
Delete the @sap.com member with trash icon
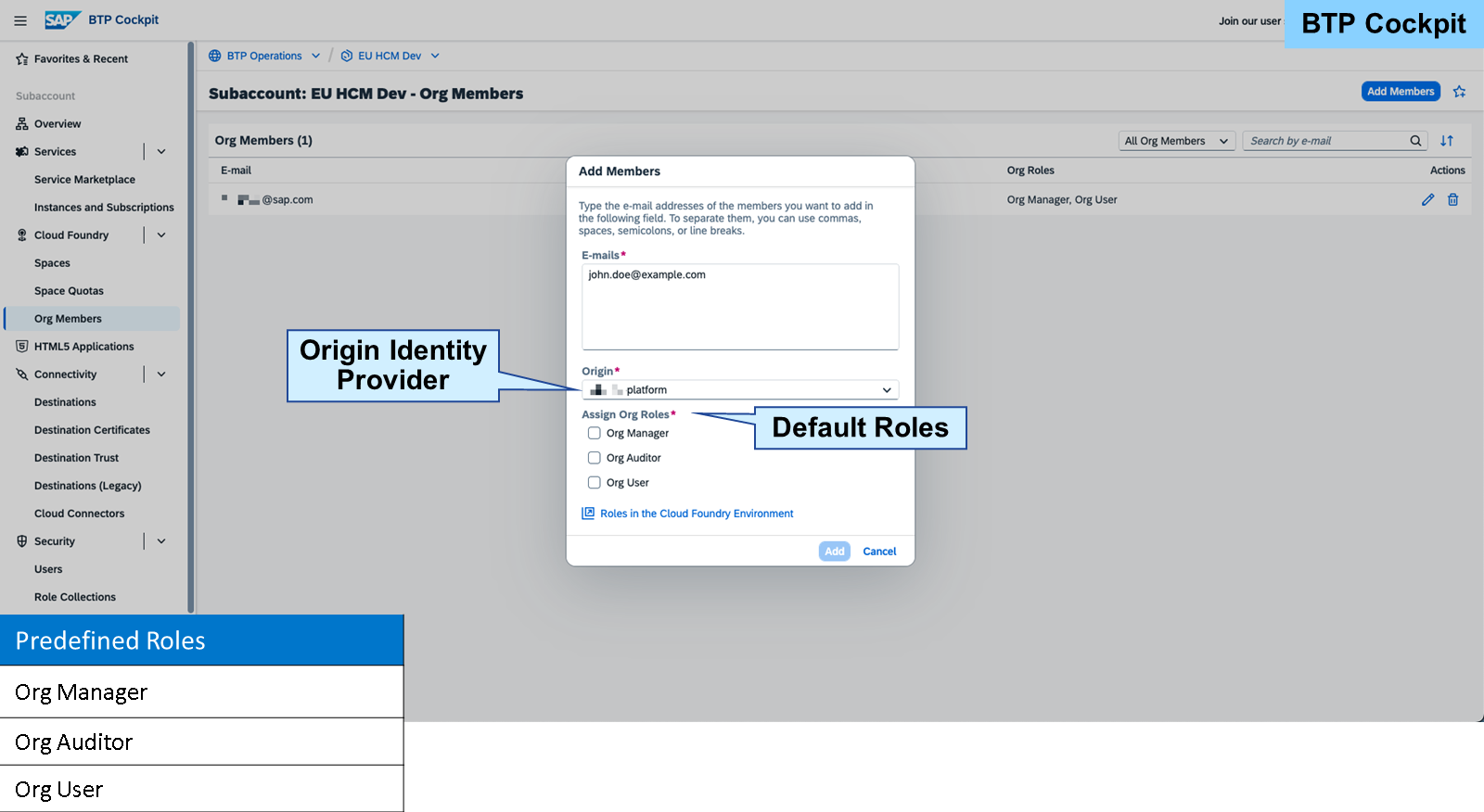coord(1453,199)
